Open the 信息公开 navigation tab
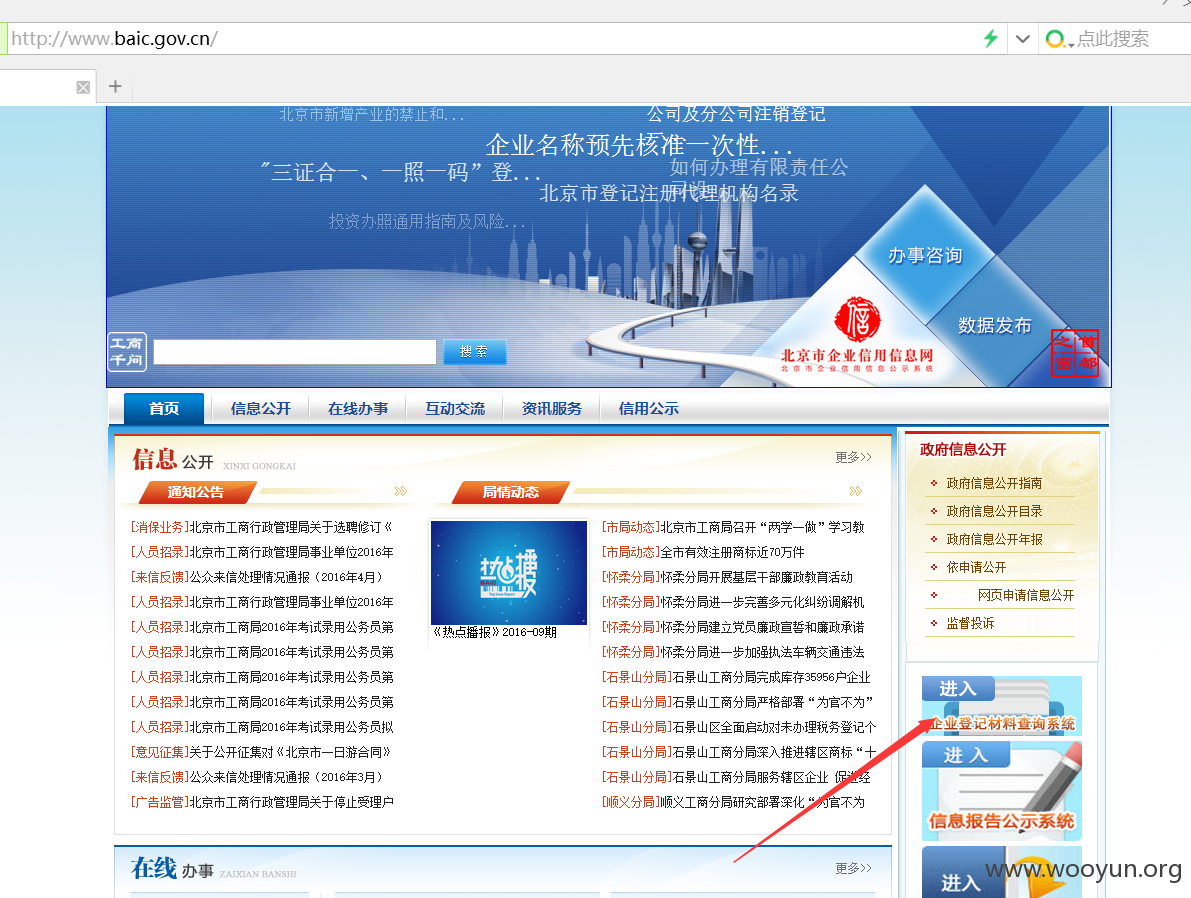 pos(261,409)
